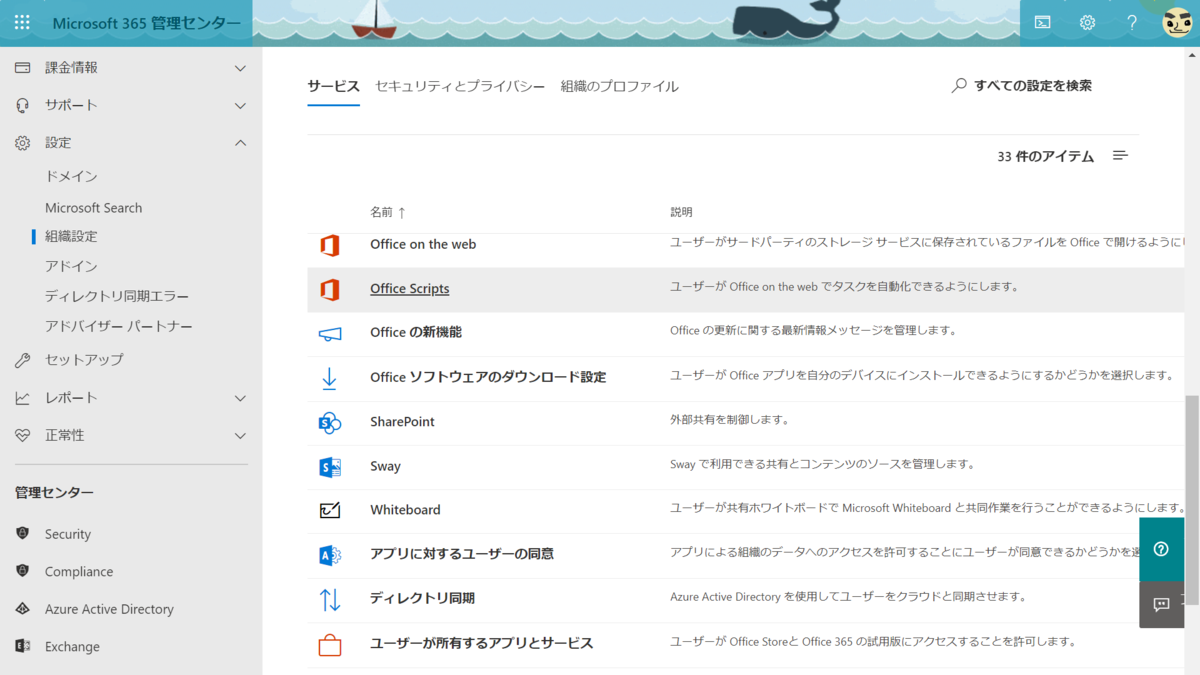The image size is (1200, 675).
Task: Switch to the セキュリティとプライバシー tab
Action: [458, 86]
